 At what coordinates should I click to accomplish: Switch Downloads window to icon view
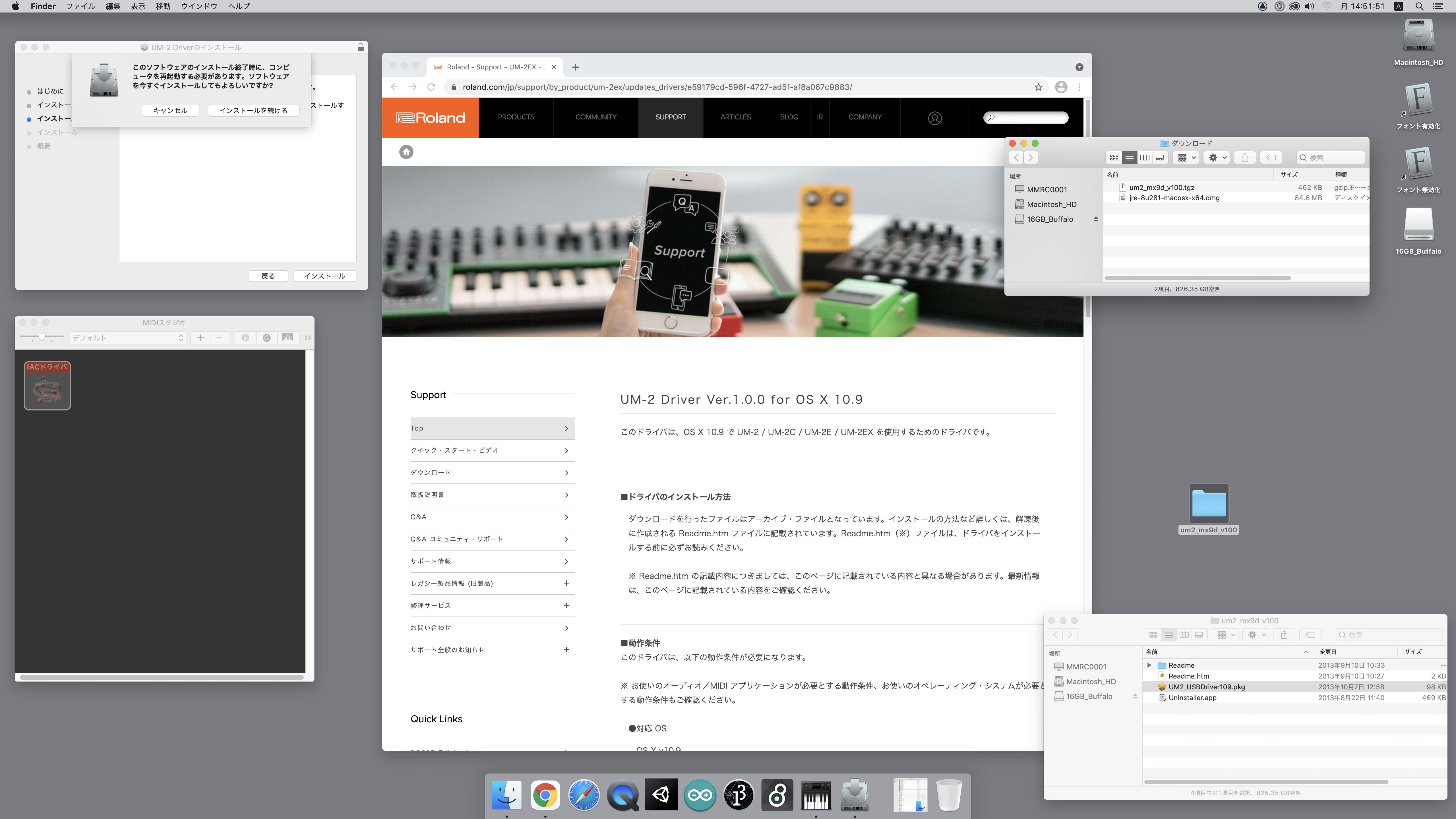1114,158
